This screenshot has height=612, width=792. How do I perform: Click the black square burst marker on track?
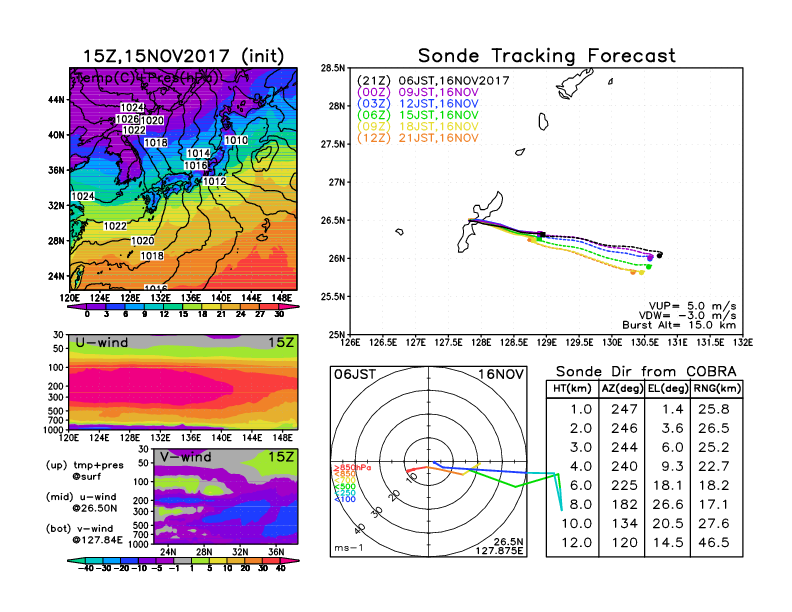pyautogui.click(x=541, y=234)
